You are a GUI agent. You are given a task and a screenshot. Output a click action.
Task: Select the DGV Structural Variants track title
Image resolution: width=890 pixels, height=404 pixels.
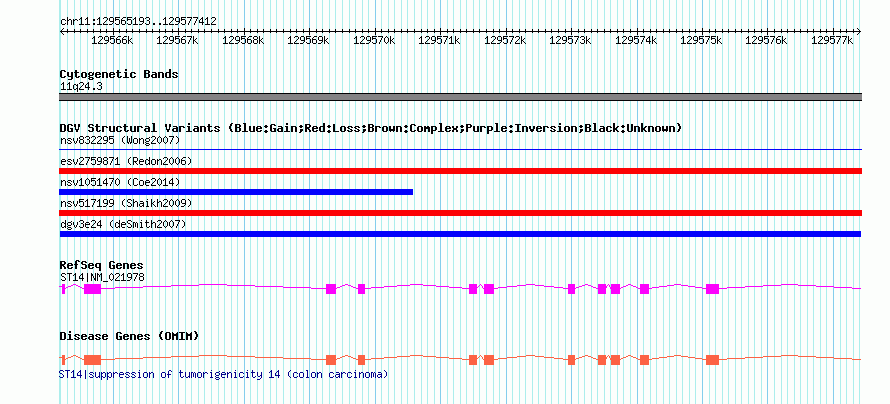(x=371, y=128)
